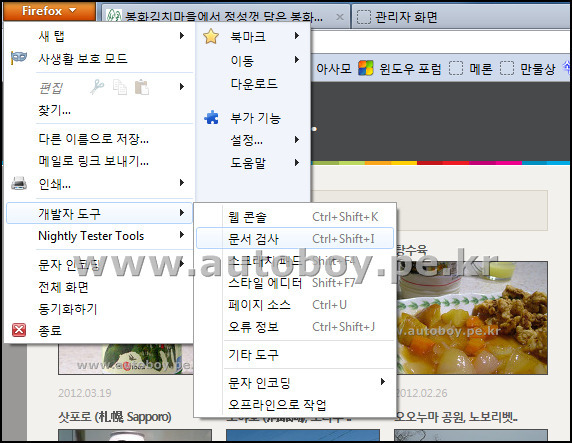The height and width of the screenshot is (443, 572).
Task: Click the 2012.03.19 date text
Action: click(x=85, y=393)
